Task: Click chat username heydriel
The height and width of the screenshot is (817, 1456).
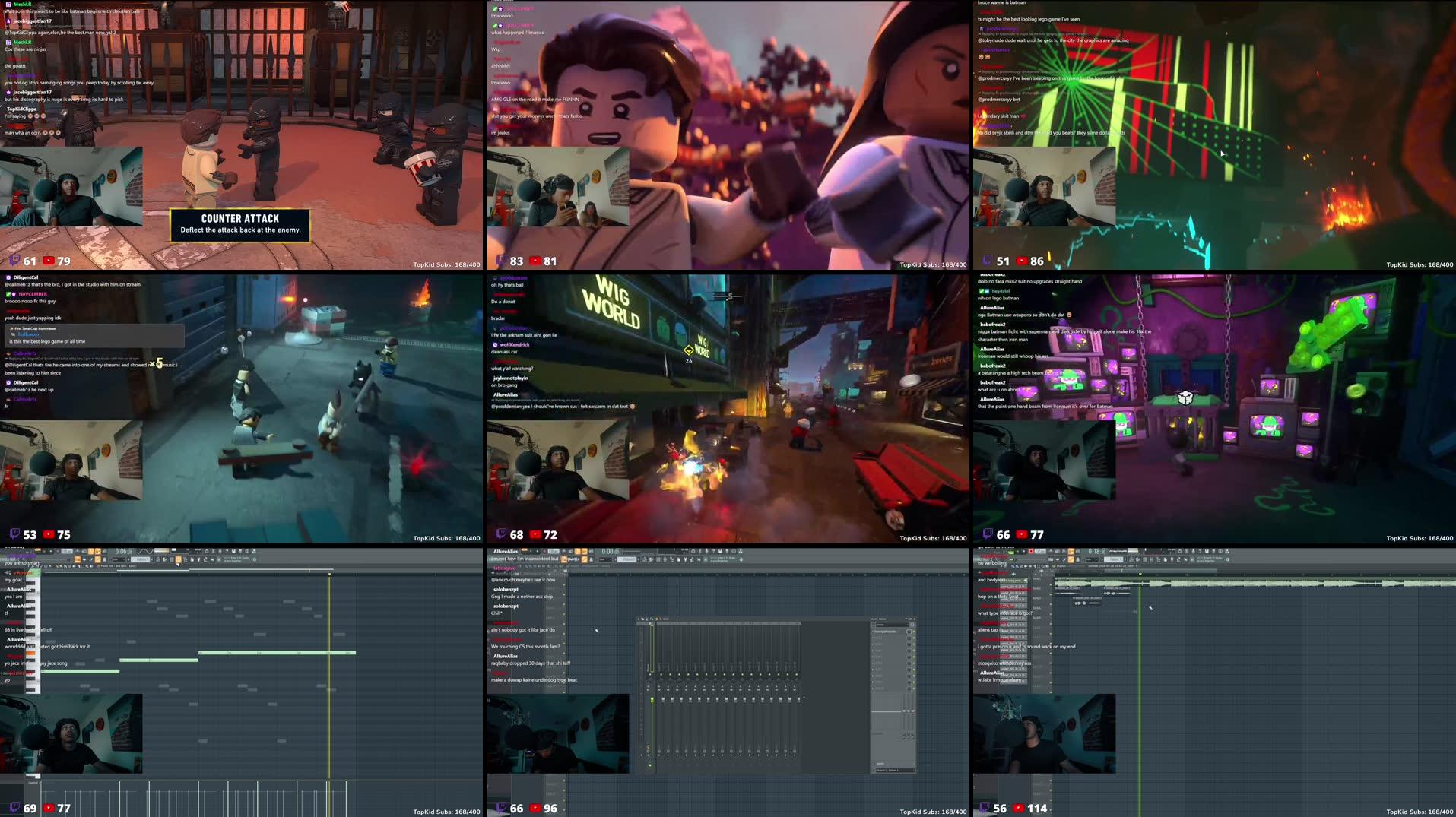Action: pyautogui.click(x=1001, y=291)
